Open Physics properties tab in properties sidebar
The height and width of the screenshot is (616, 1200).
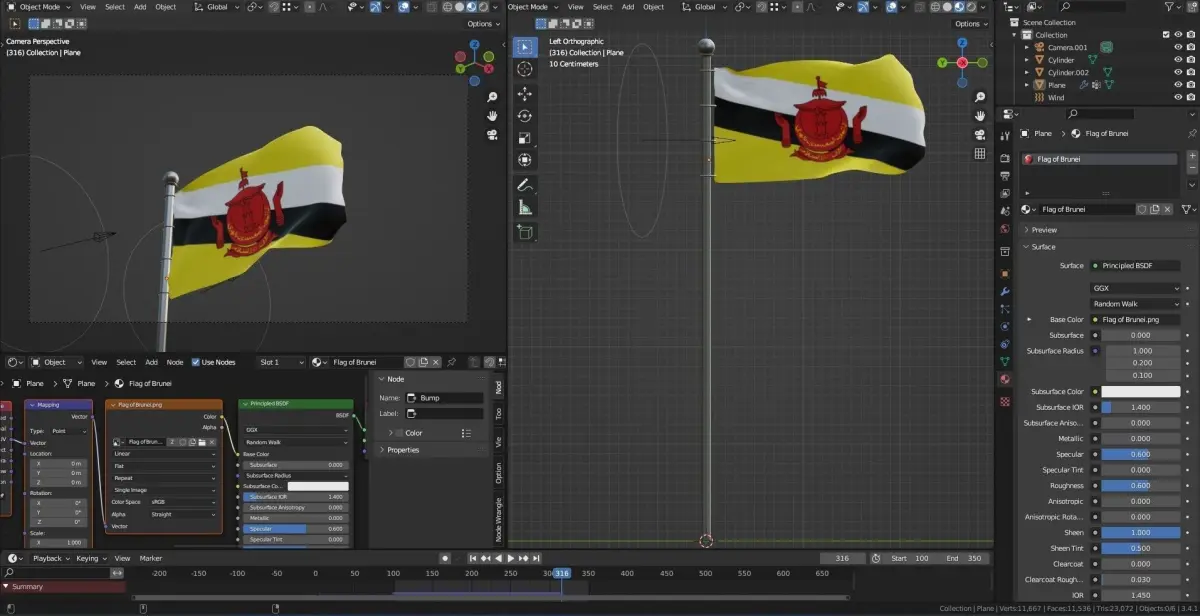click(1005, 326)
